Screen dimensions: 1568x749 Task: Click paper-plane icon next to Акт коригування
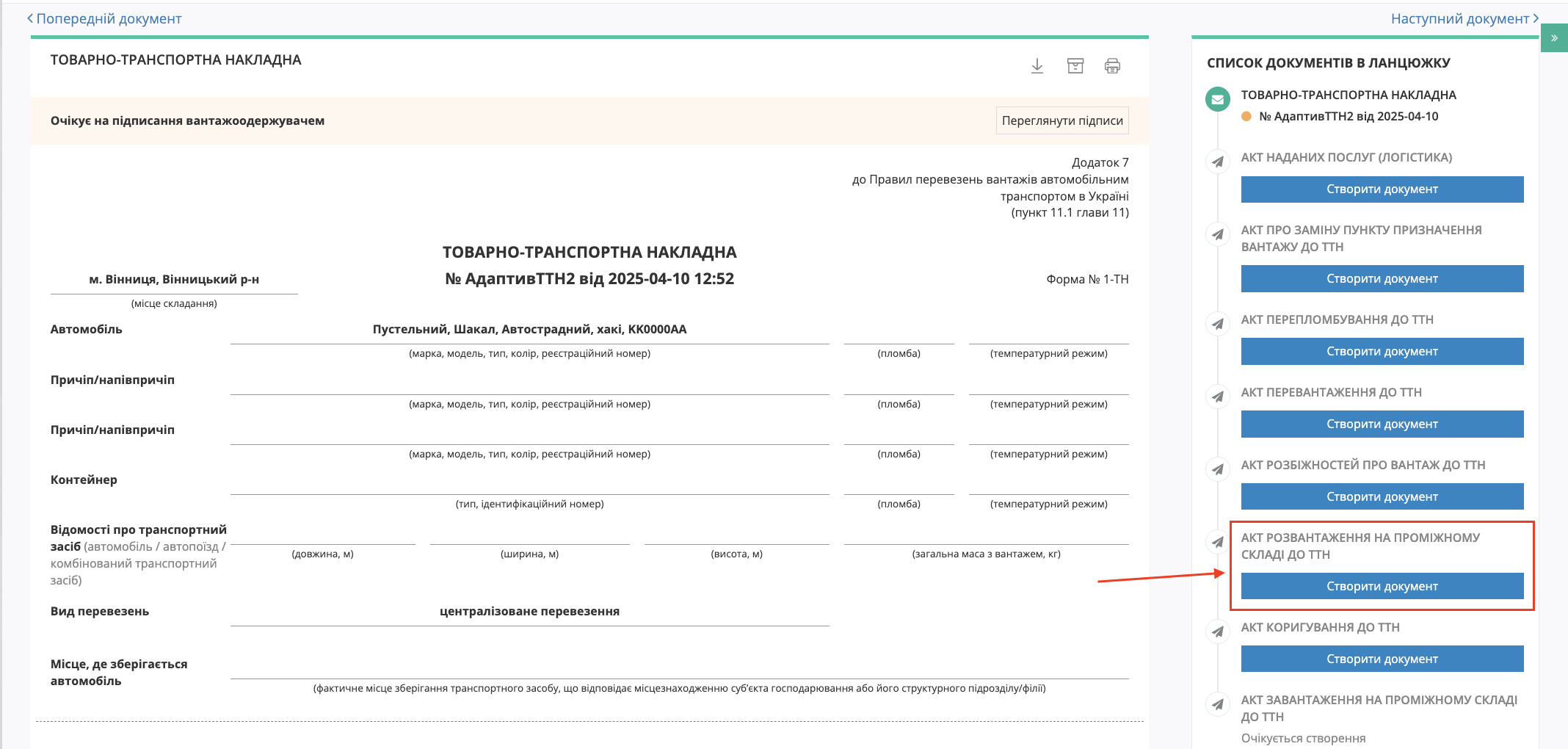[x=1218, y=632]
